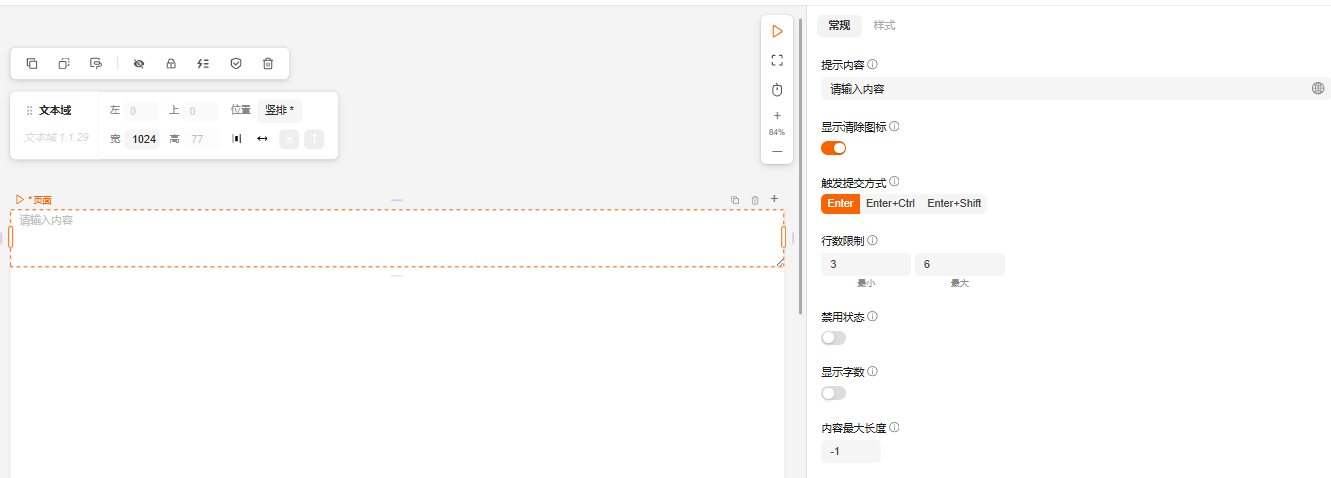Switch to the 常规 tab

(x=839, y=25)
